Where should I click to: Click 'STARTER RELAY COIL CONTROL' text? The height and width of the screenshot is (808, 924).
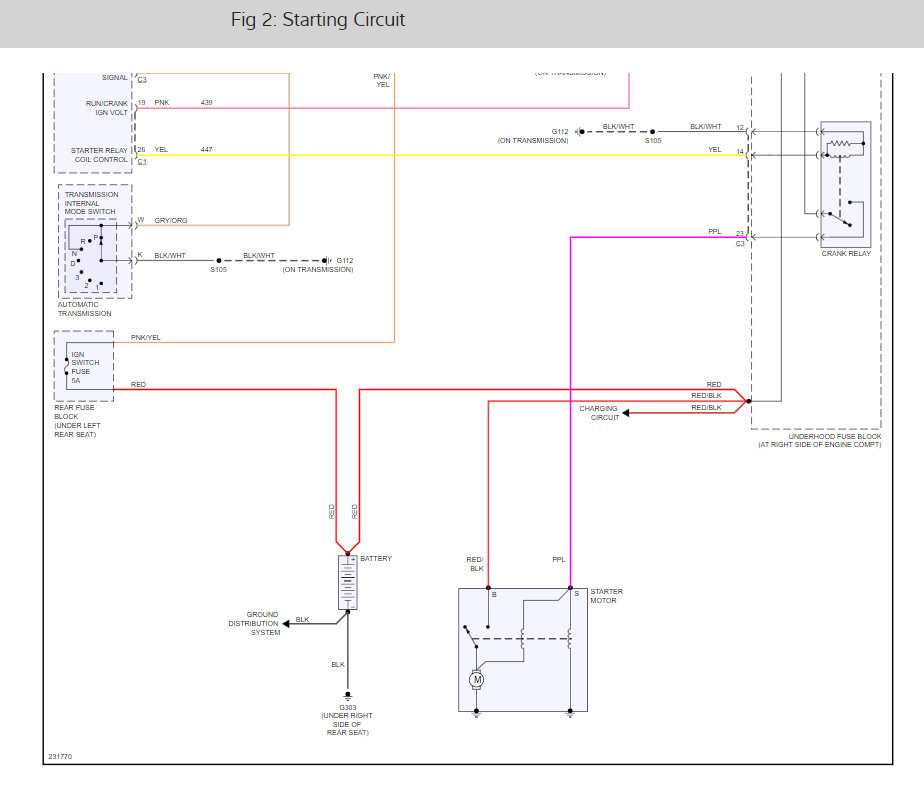coord(99,155)
